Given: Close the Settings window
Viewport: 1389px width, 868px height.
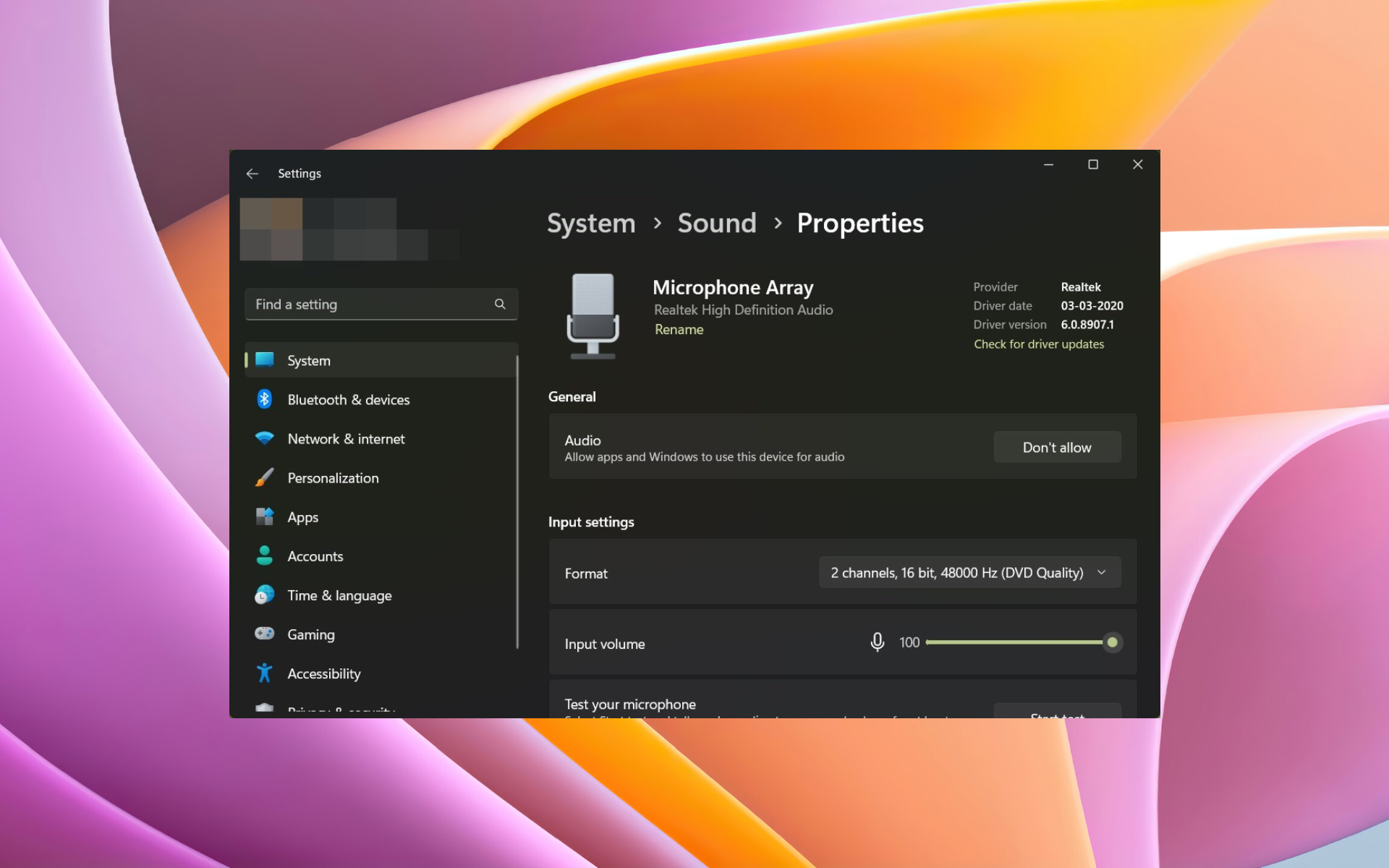Looking at the screenshot, I should pyautogui.click(x=1138, y=165).
